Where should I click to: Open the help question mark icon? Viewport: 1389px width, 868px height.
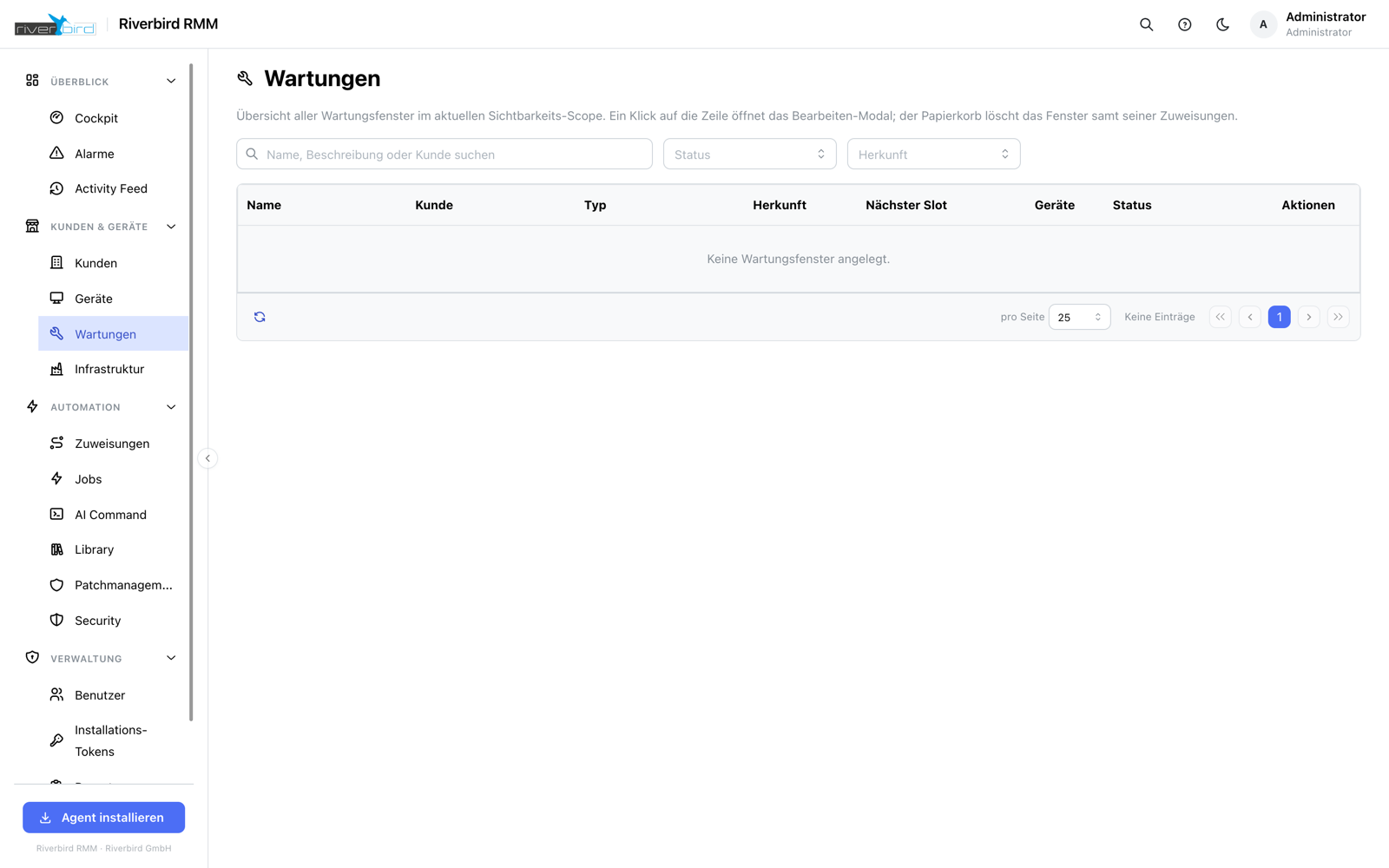[x=1184, y=24]
